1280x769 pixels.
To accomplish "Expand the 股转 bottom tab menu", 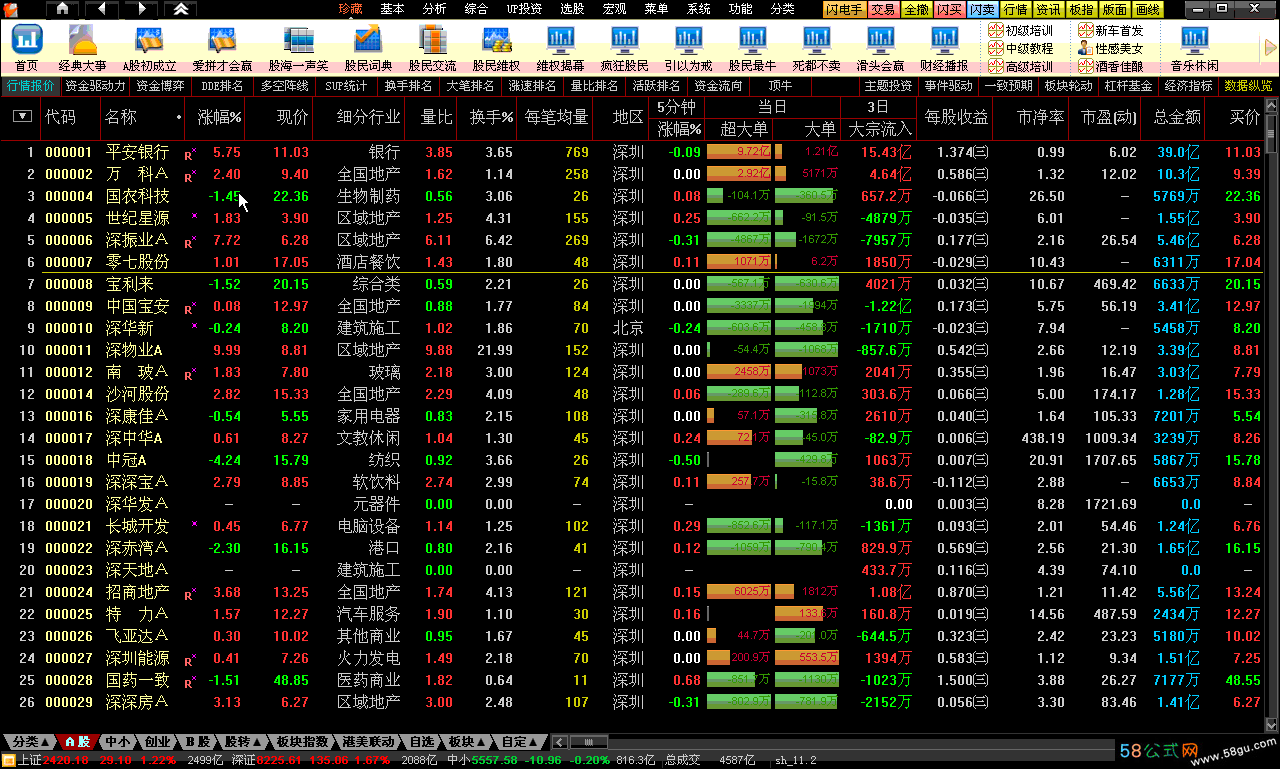I will [x=243, y=742].
